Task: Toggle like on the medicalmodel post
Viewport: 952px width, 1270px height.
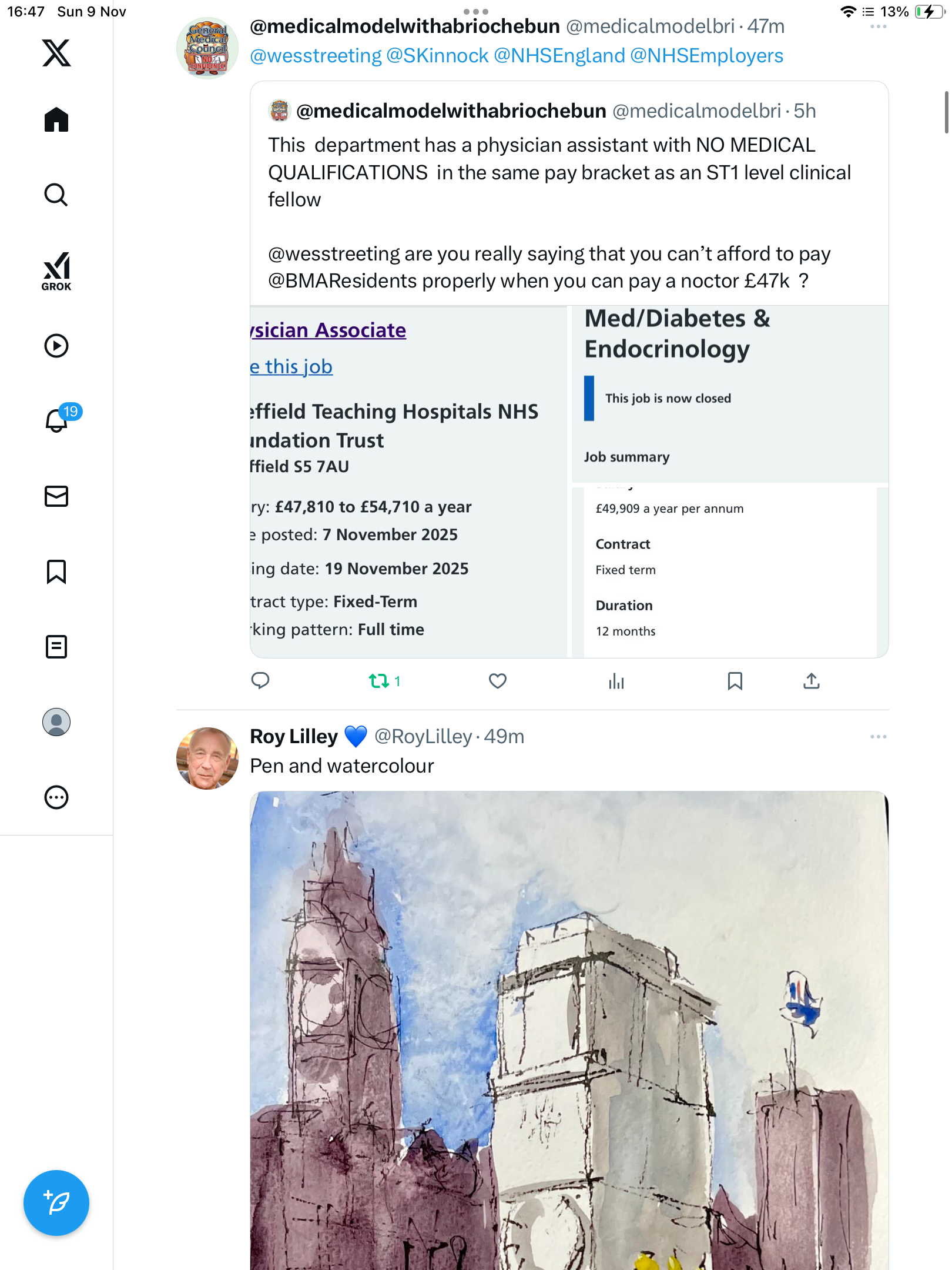Action: (x=498, y=681)
